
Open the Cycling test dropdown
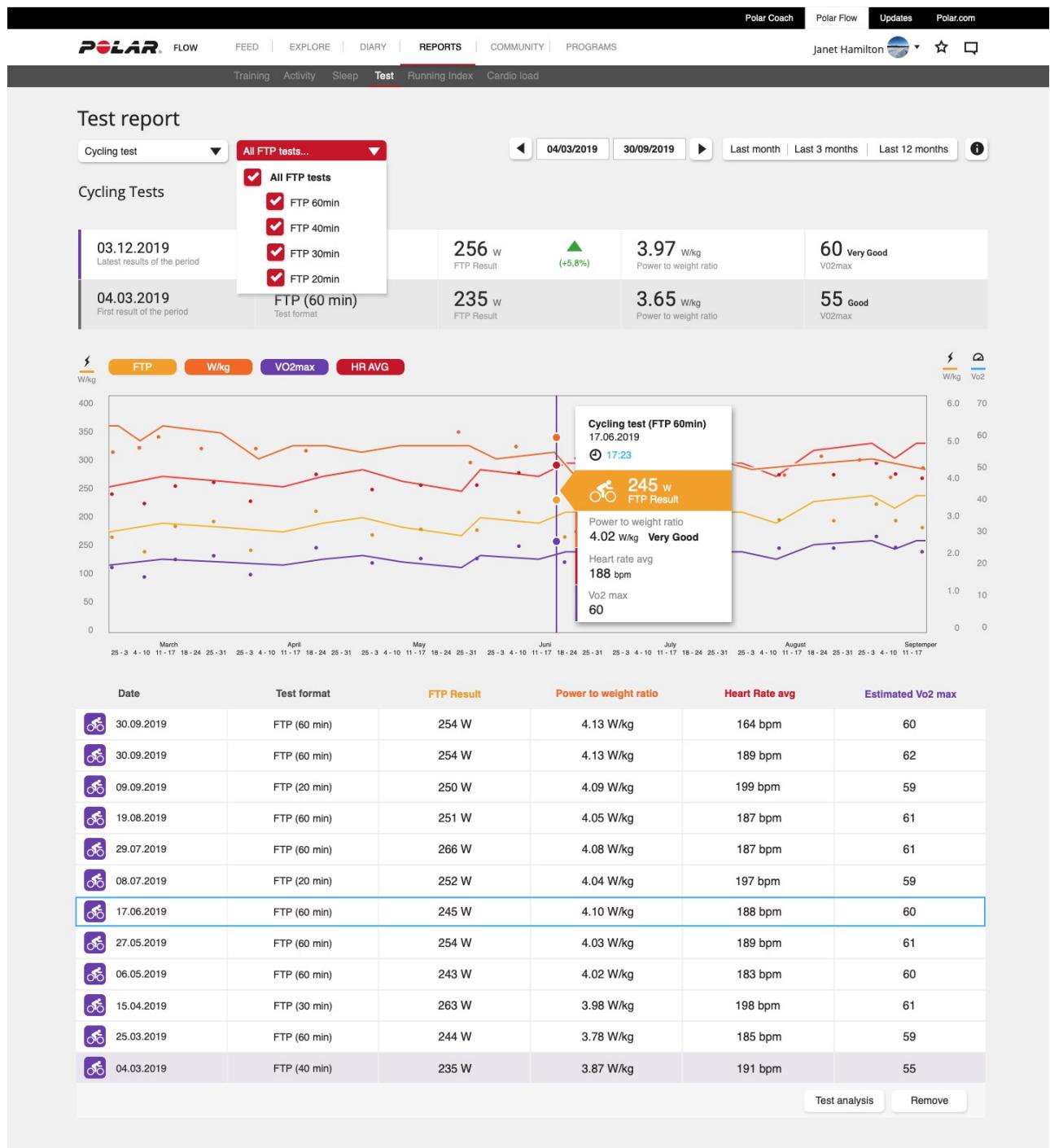click(x=153, y=151)
